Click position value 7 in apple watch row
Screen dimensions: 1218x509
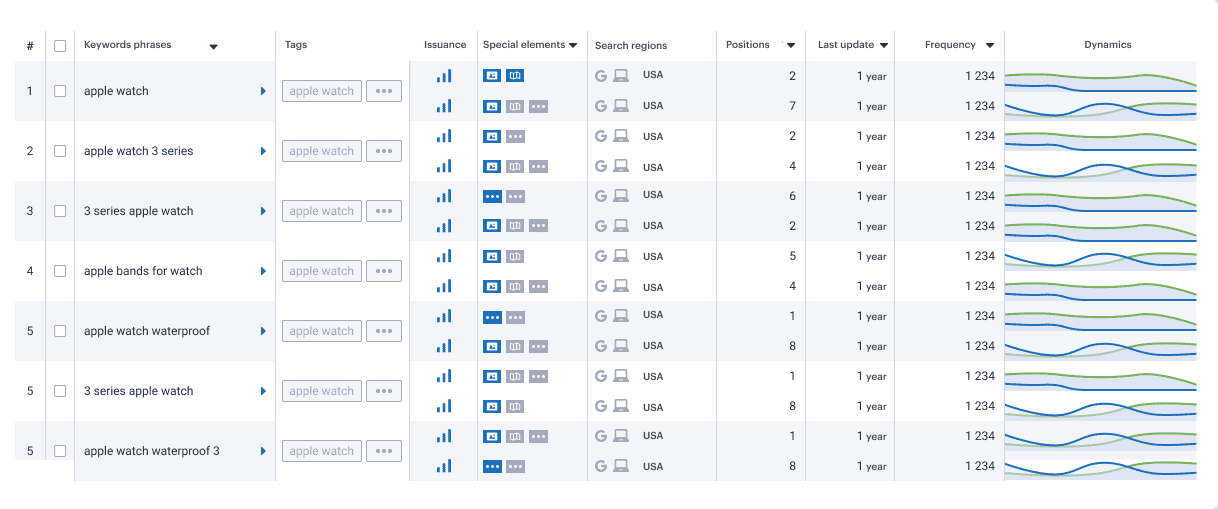tap(792, 106)
